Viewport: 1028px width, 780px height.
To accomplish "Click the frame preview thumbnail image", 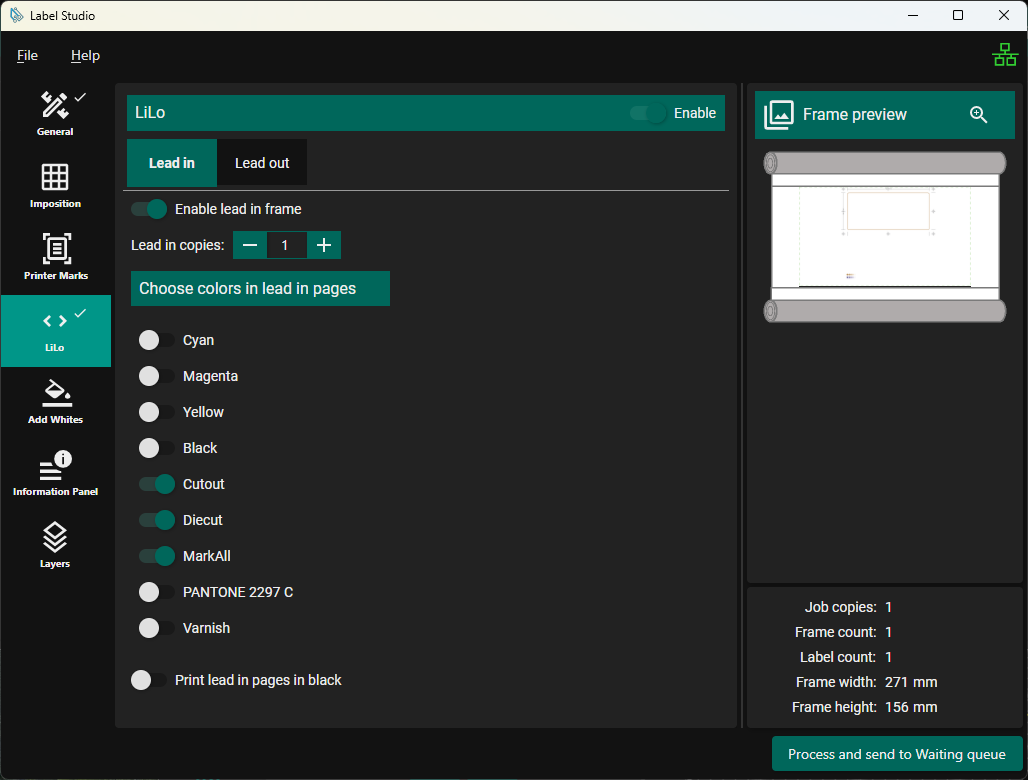I will [x=884, y=237].
